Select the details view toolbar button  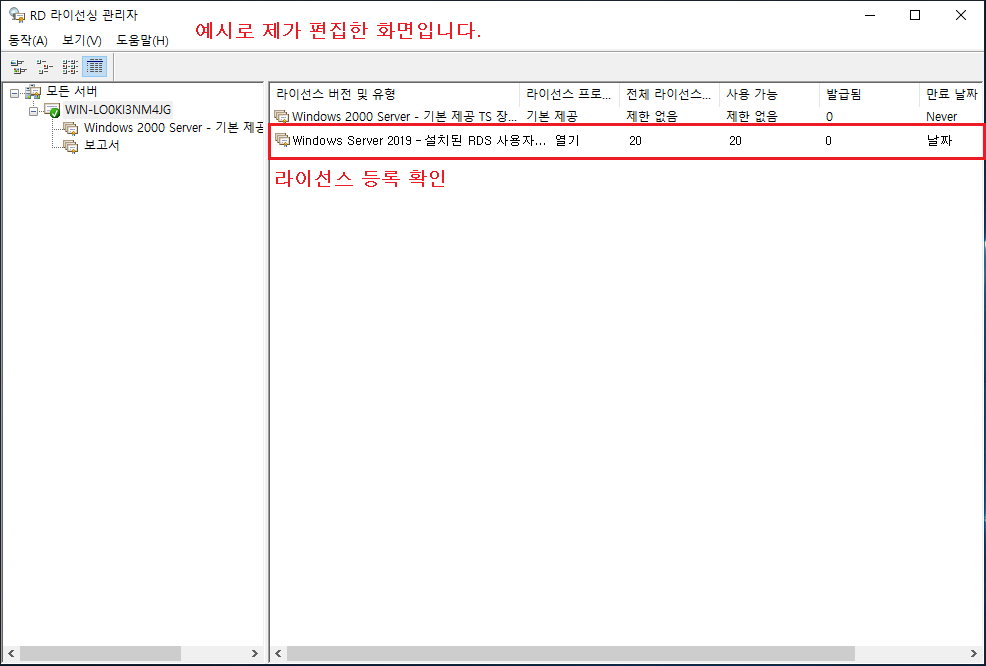pyautogui.click(x=94, y=67)
